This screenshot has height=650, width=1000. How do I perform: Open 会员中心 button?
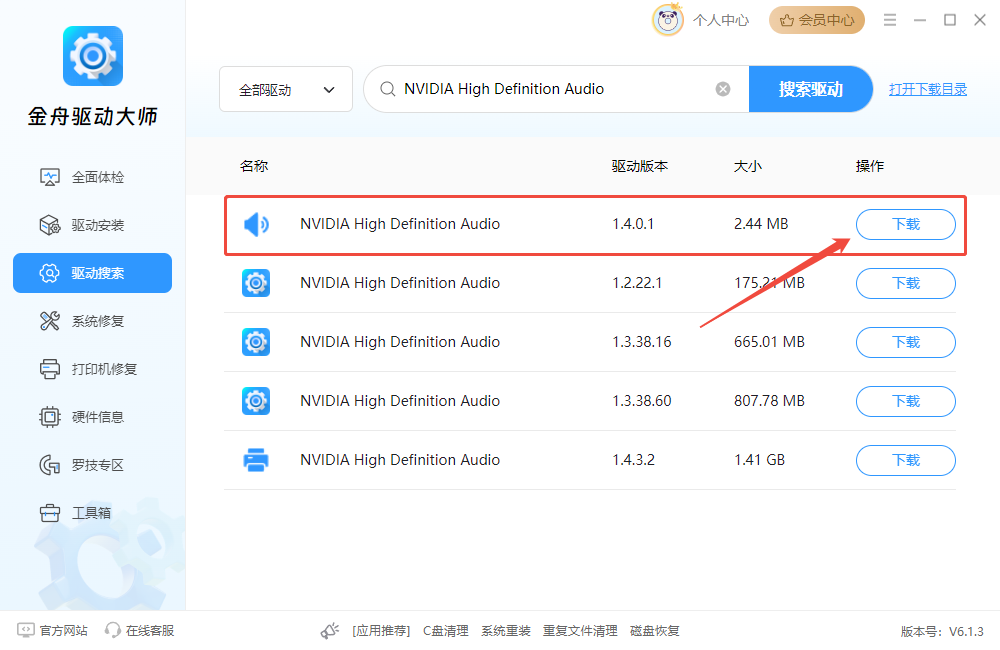click(x=817, y=20)
